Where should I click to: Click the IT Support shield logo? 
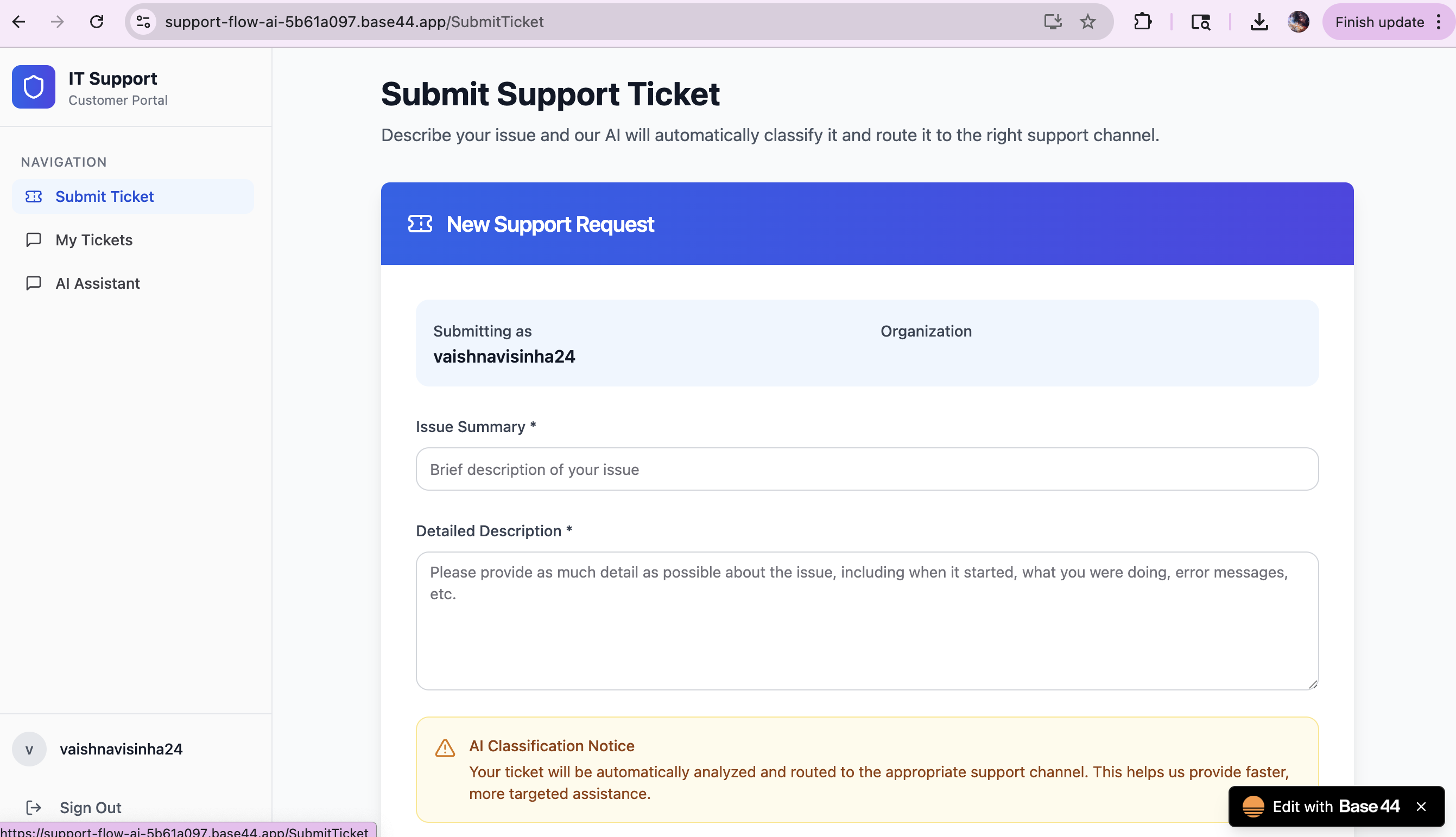[33, 87]
